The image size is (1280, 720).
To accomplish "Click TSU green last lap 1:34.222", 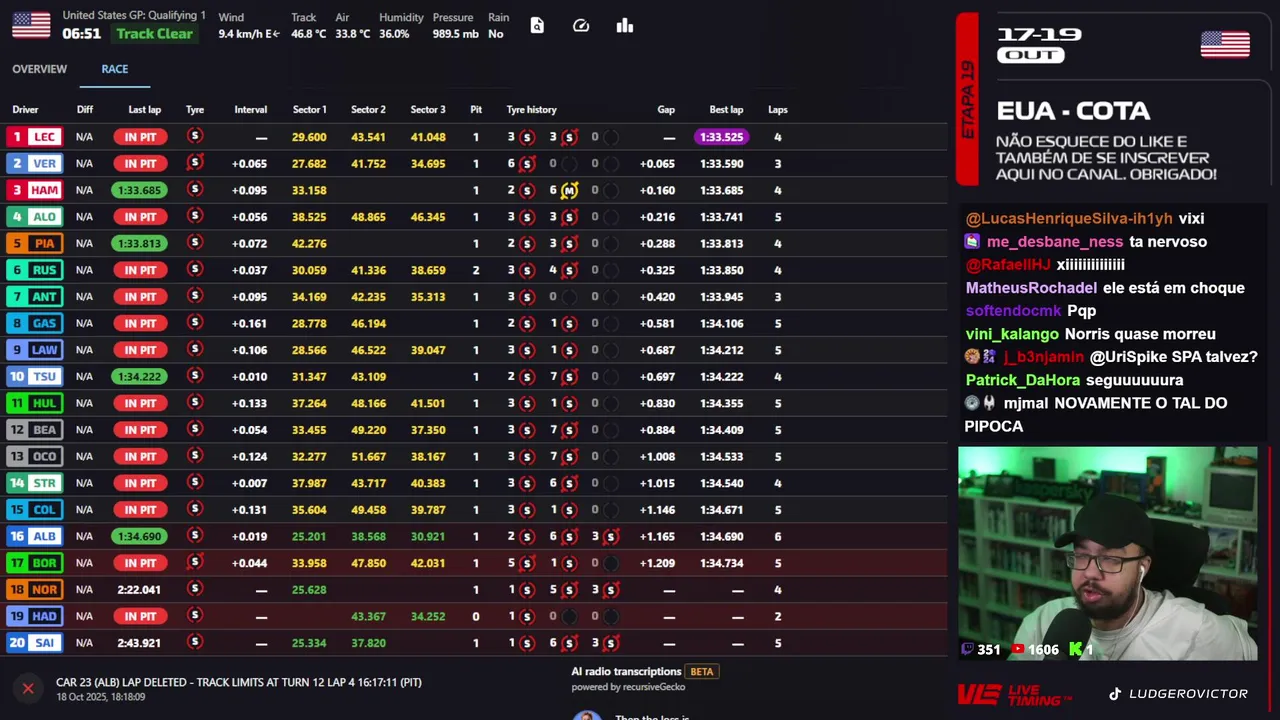I will [x=139, y=376].
